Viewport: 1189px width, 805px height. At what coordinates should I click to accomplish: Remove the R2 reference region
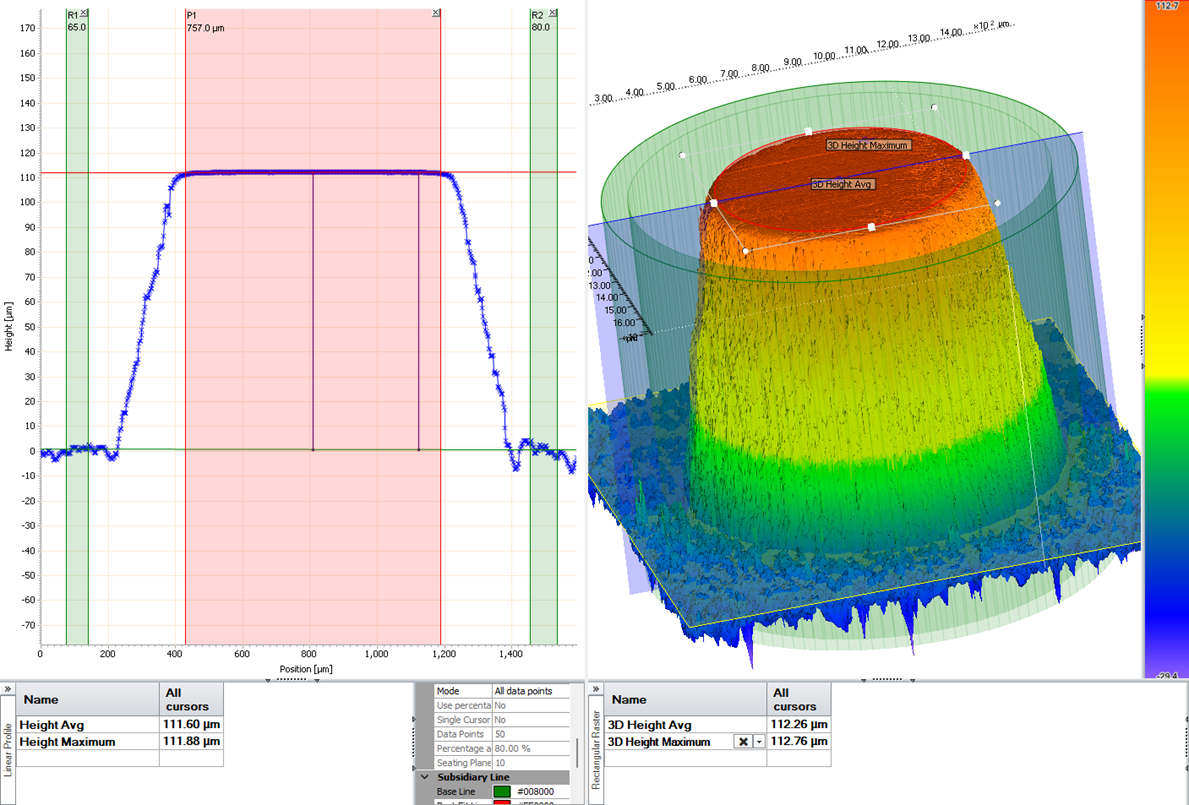553,13
